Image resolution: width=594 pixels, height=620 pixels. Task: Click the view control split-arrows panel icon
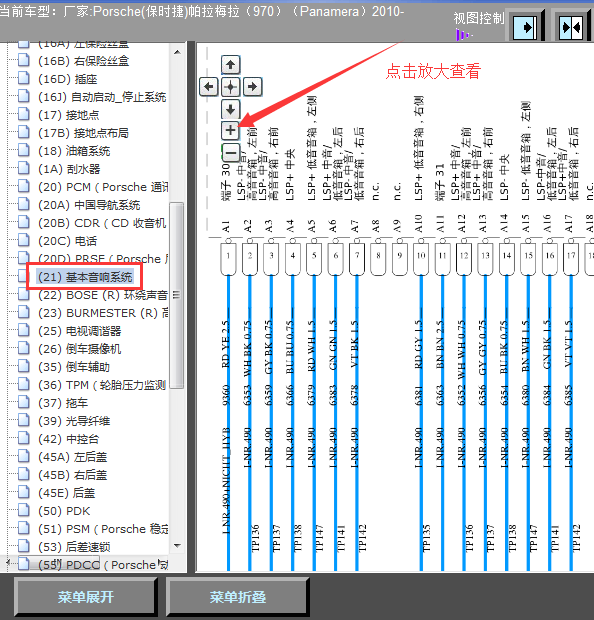571,28
